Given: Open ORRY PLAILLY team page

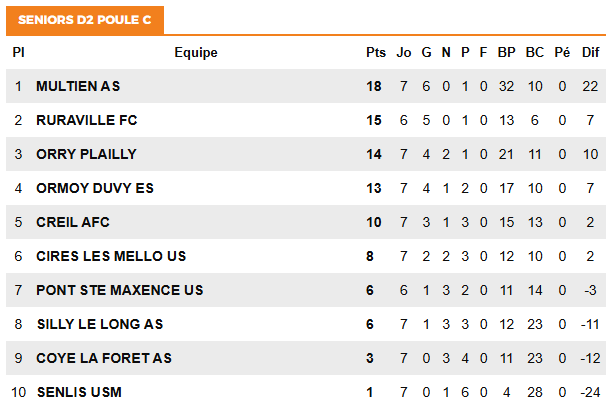Looking at the screenshot, I should (x=86, y=155).
